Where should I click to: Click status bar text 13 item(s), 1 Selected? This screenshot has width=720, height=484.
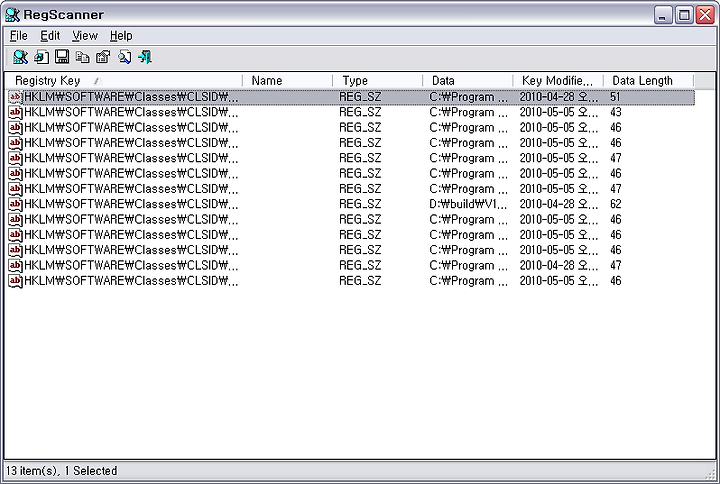pyautogui.click(x=62, y=471)
